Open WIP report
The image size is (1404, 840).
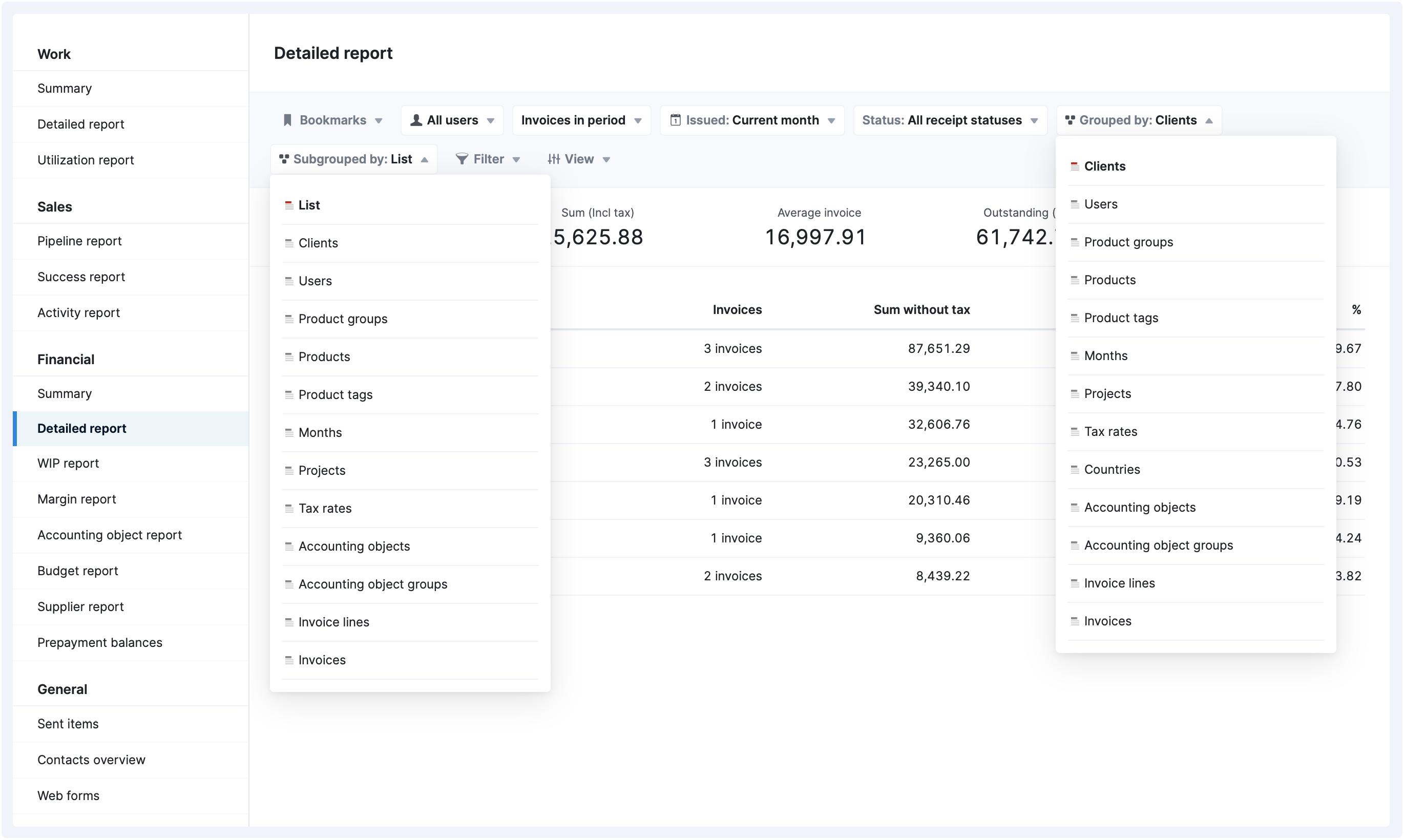point(130,464)
